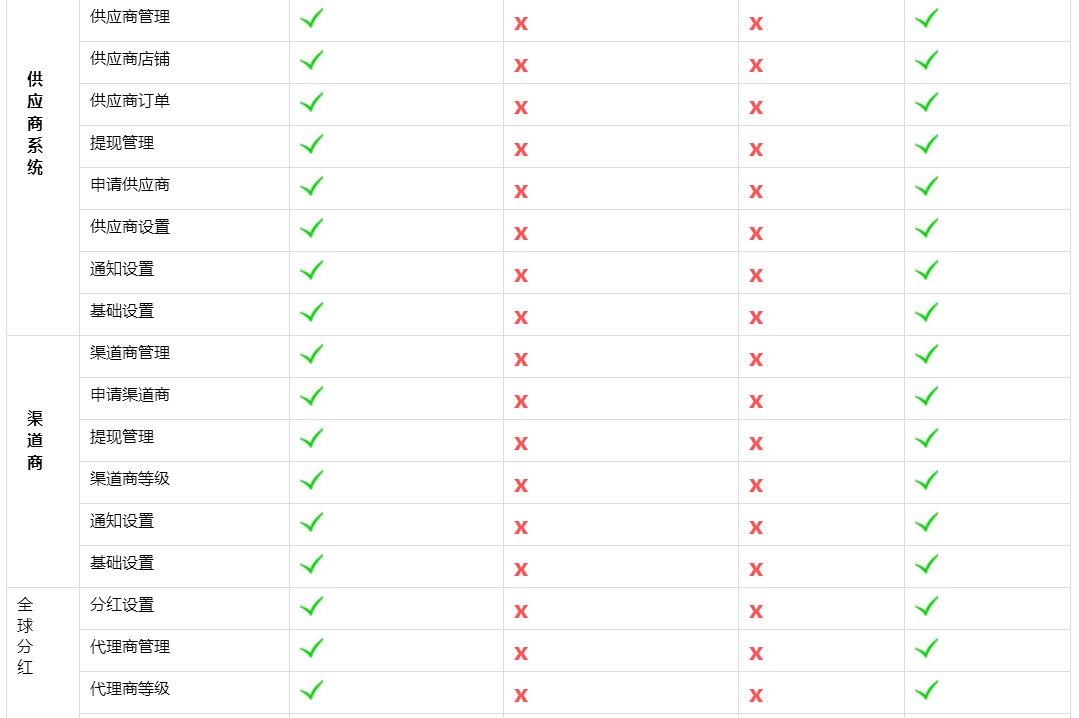
Task: Click the first red X in the 申请渠道商 row
Action: point(521,401)
